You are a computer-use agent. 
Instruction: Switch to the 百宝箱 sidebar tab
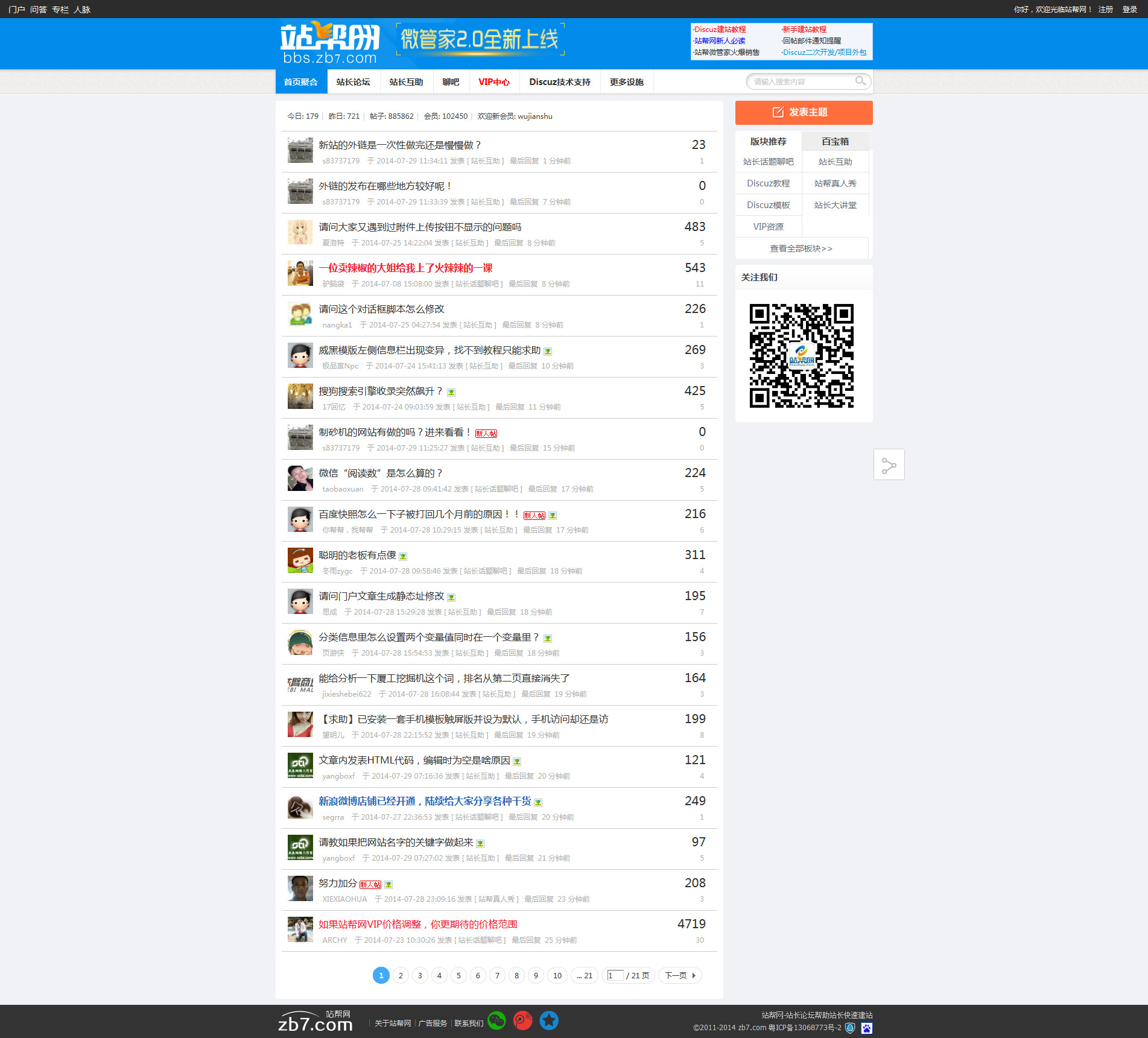pos(836,141)
